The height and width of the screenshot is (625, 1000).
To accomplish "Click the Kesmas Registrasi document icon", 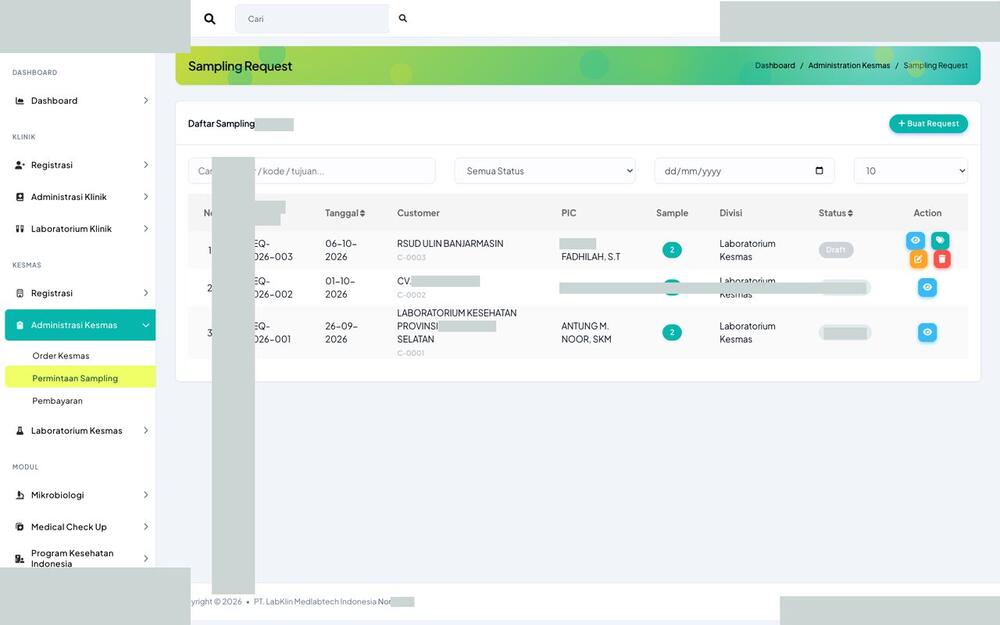I will tap(20, 293).
